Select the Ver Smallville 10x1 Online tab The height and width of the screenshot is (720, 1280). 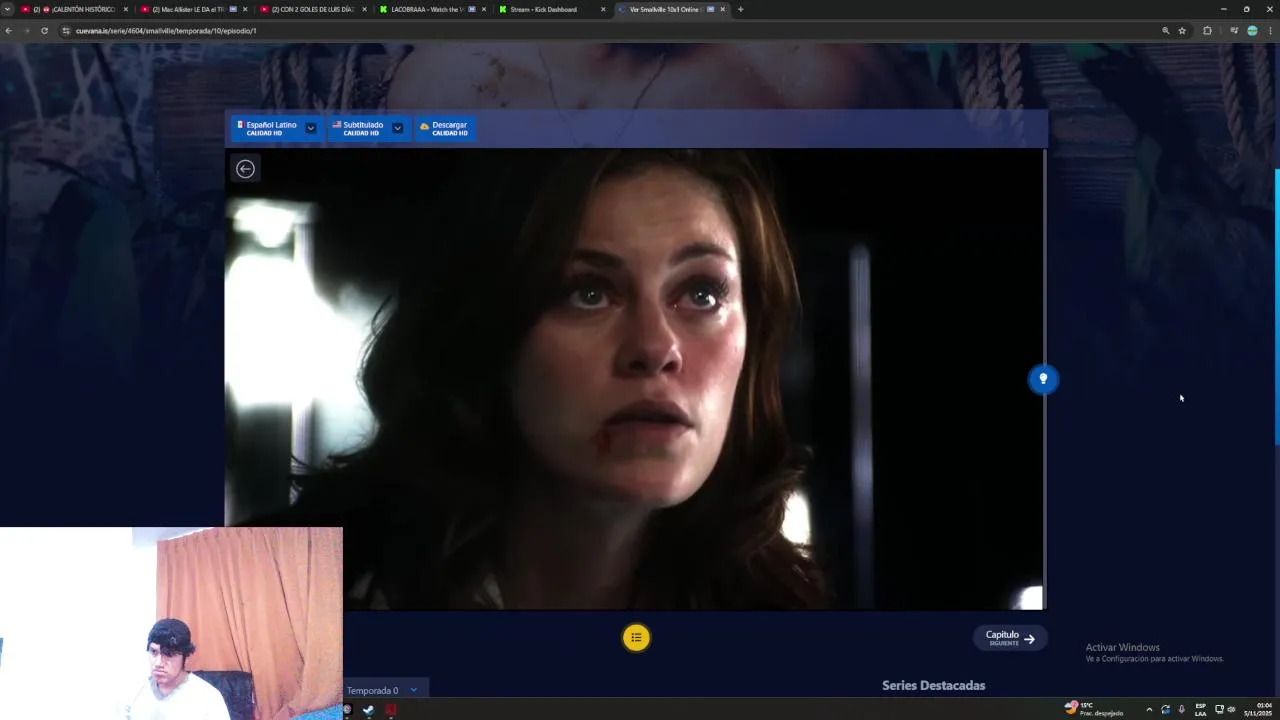[x=671, y=9]
